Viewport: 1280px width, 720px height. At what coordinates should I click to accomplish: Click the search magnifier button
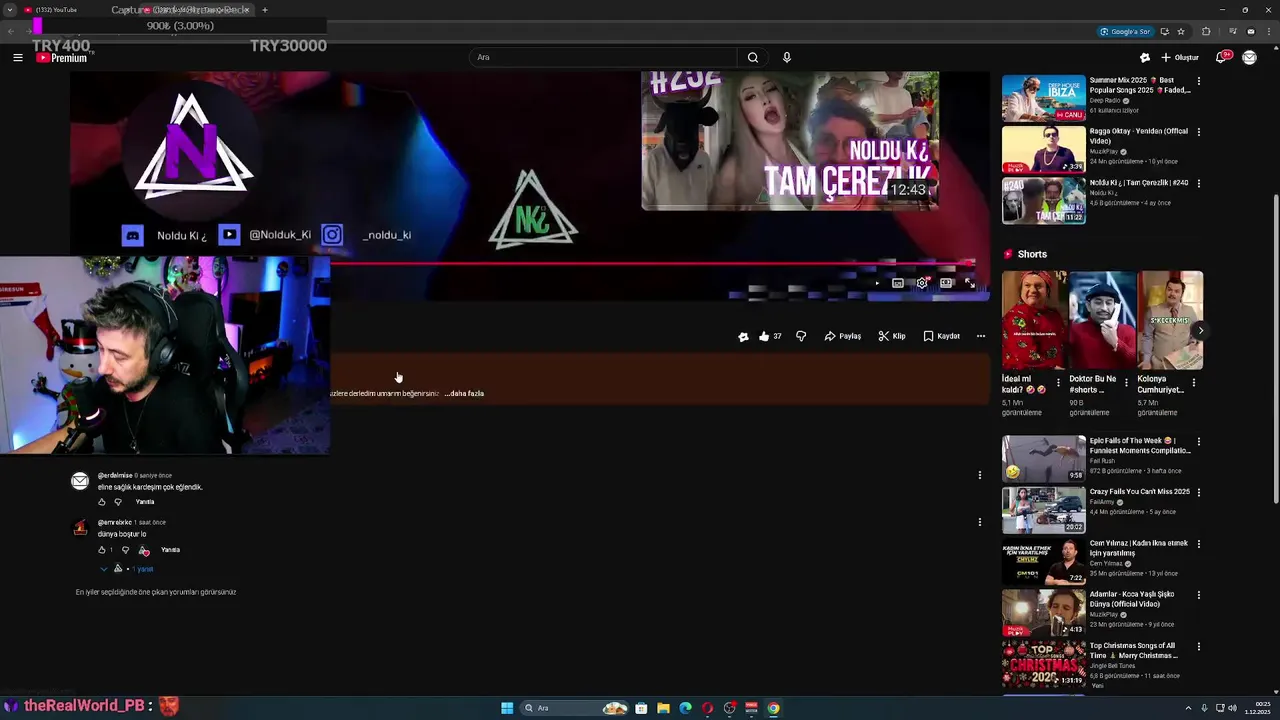coord(753,57)
